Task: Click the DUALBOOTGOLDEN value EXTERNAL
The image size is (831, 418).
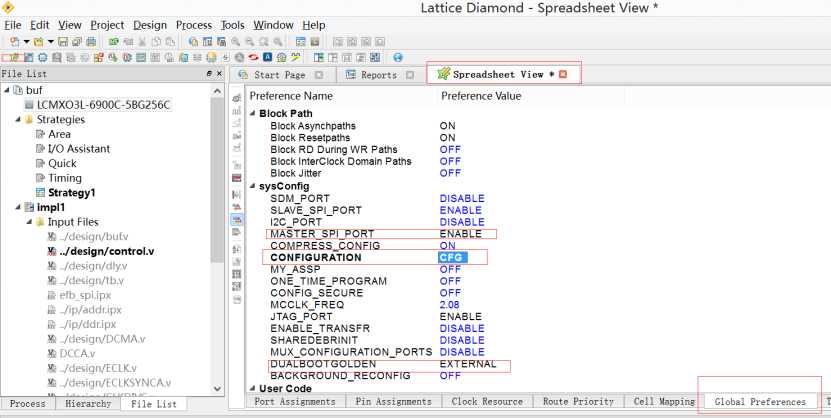Action: pos(468,364)
